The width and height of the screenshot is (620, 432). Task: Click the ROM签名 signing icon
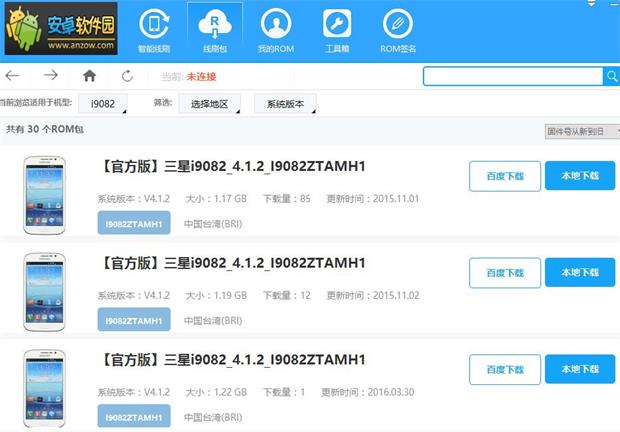[399, 27]
